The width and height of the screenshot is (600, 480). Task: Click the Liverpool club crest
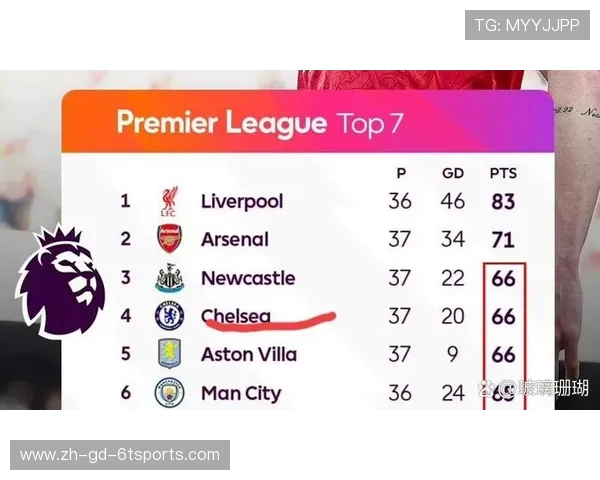point(169,202)
